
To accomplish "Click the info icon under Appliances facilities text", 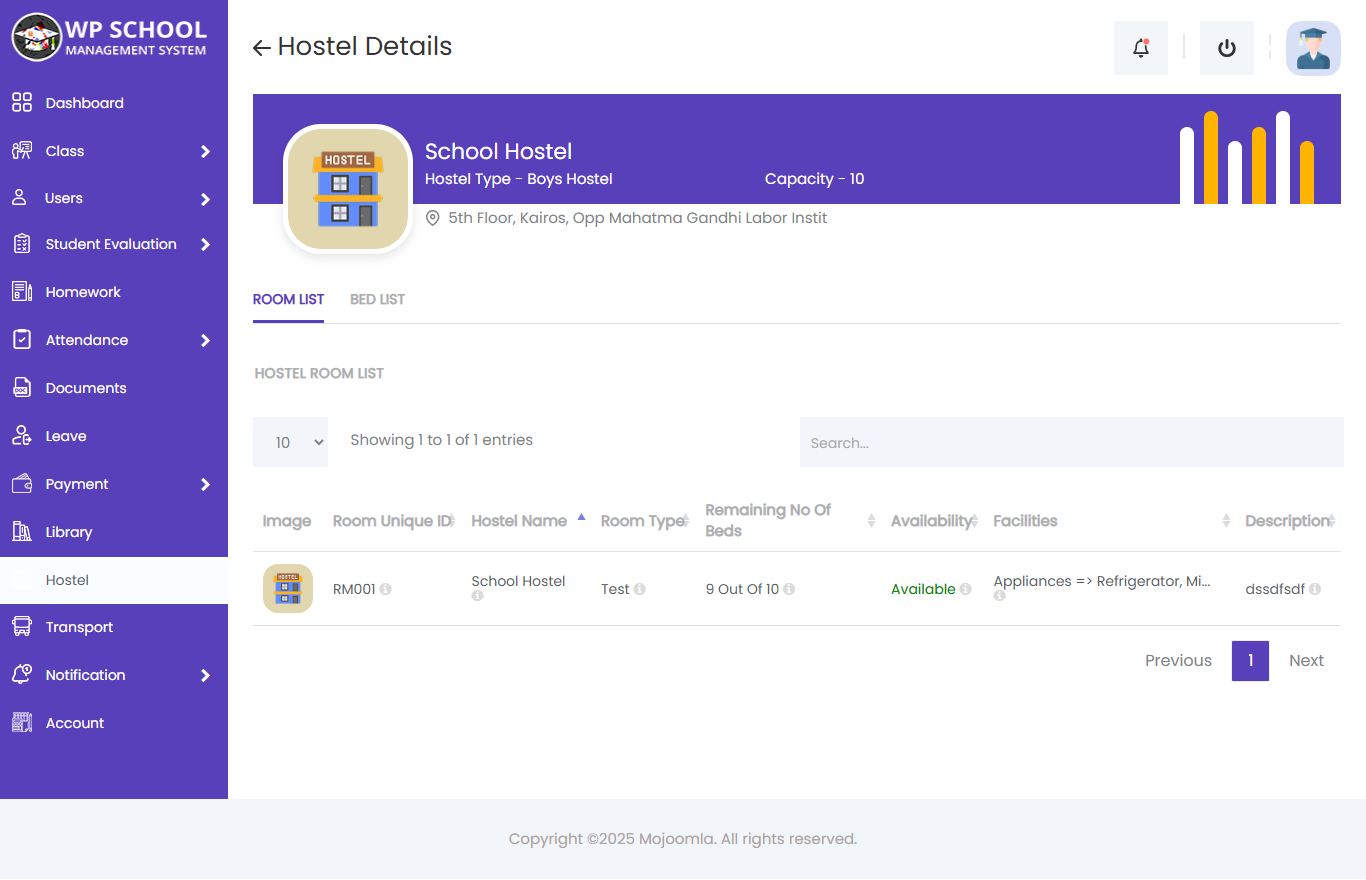I will [999, 596].
